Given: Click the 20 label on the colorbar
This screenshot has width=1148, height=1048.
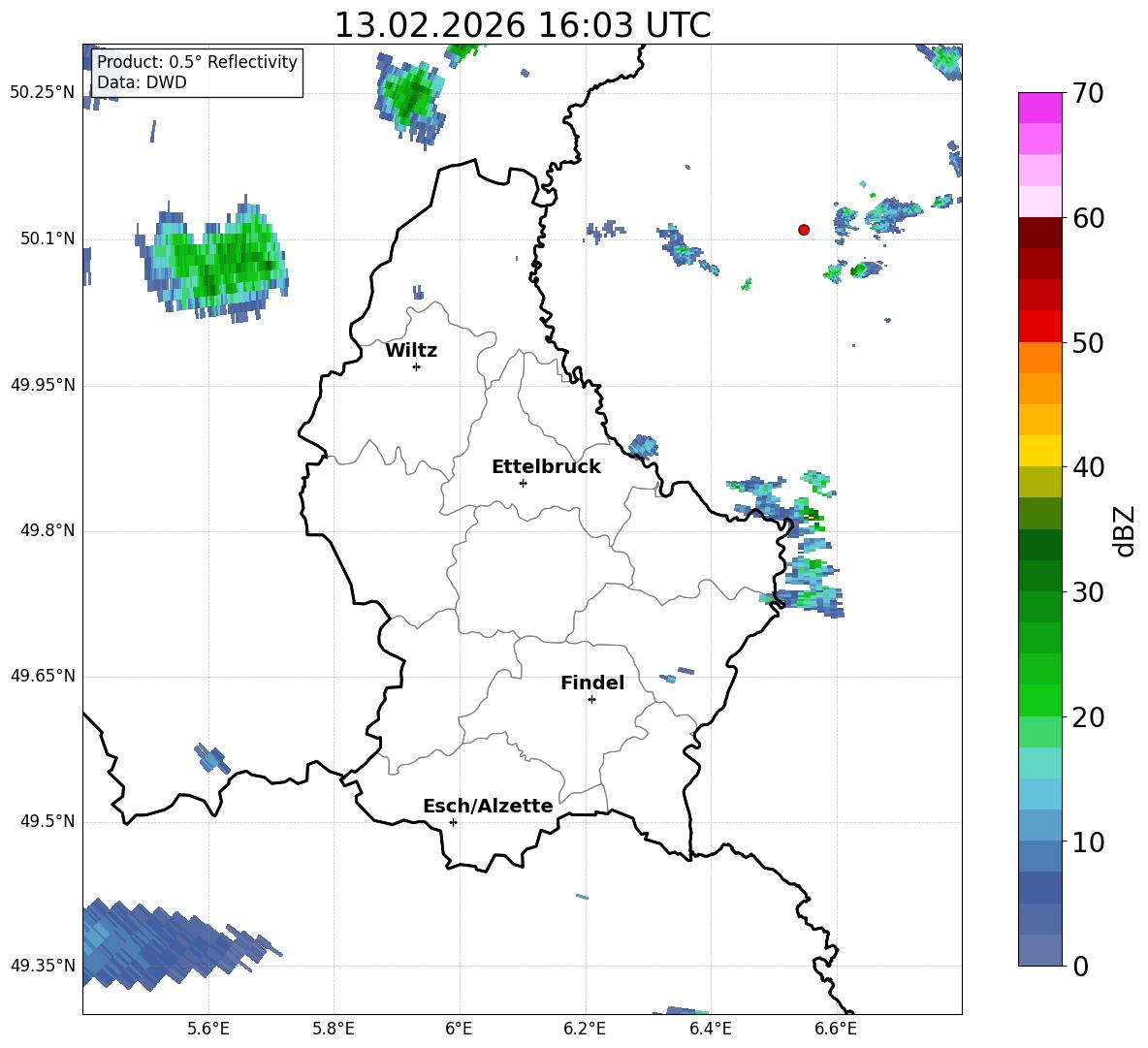Looking at the screenshot, I should click(1088, 717).
